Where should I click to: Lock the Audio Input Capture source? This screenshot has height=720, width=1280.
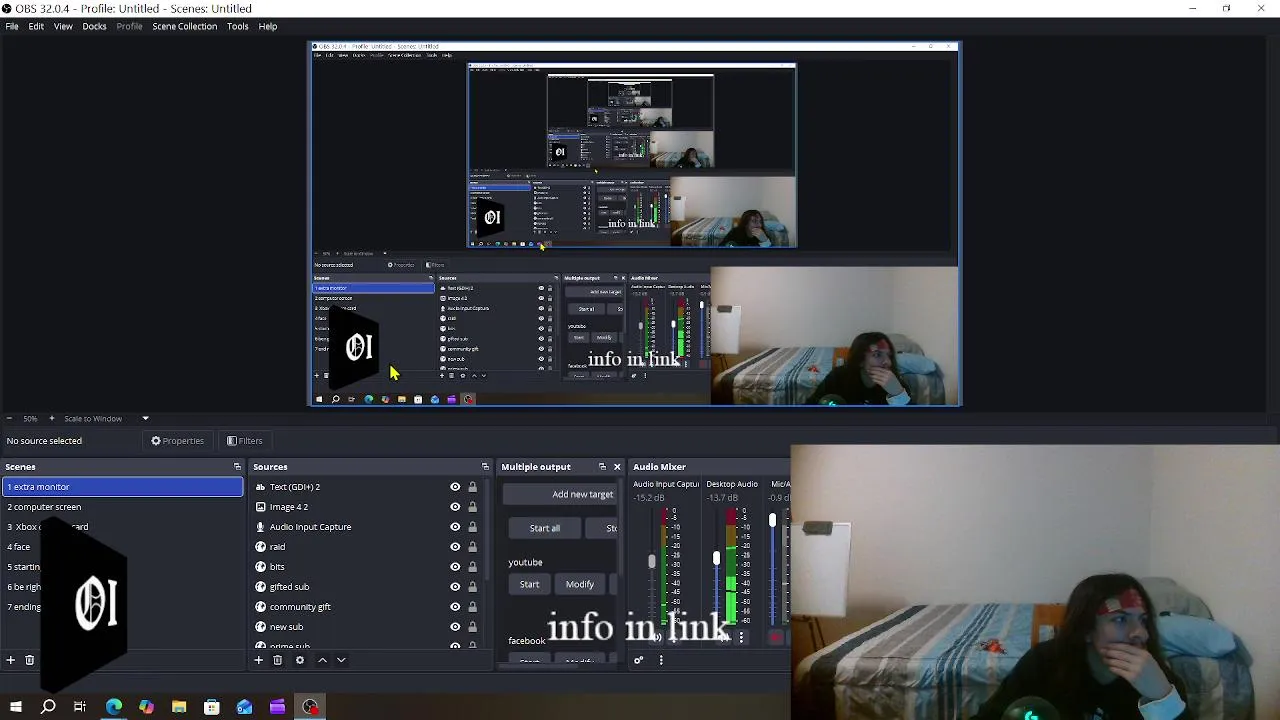click(472, 527)
